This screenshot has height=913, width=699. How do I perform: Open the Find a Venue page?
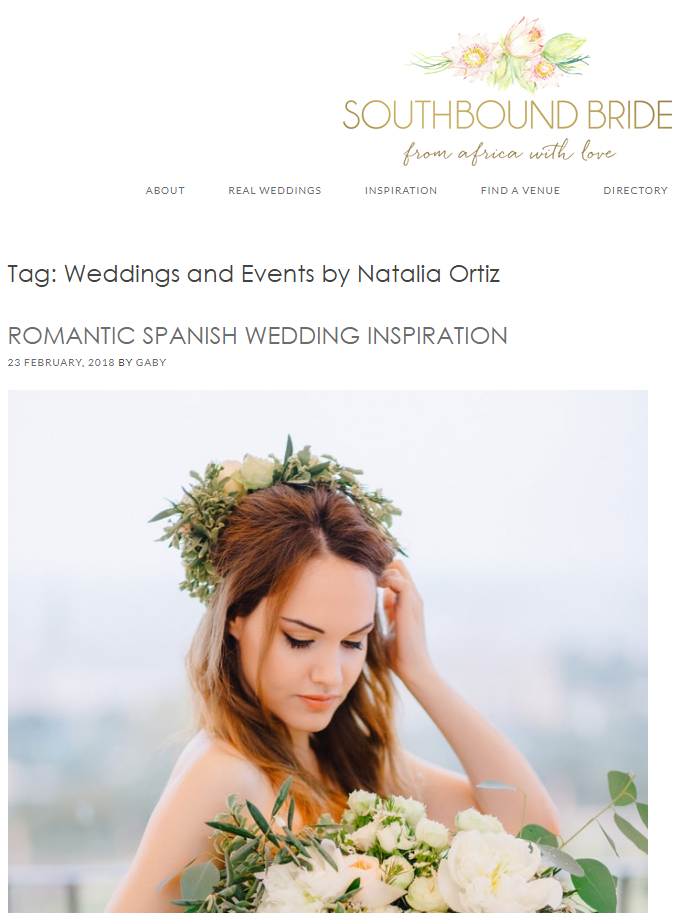(x=520, y=190)
